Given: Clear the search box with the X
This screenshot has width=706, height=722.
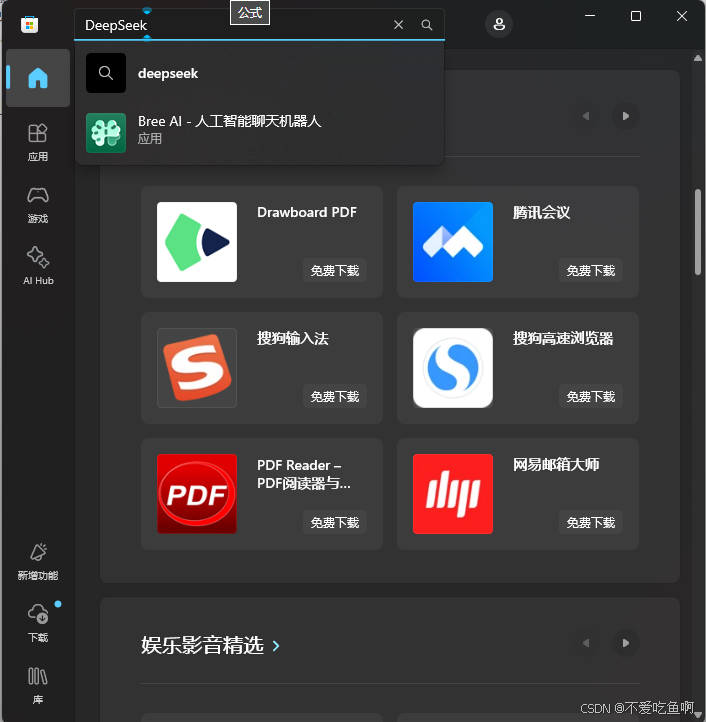Looking at the screenshot, I should coord(399,25).
